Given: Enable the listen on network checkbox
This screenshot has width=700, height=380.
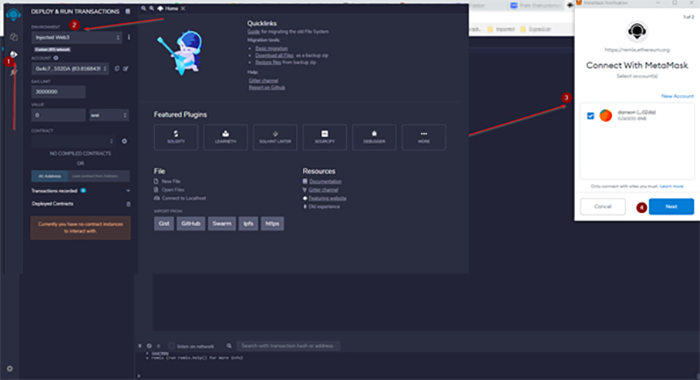Looking at the screenshot, I should tap(171, 346).
